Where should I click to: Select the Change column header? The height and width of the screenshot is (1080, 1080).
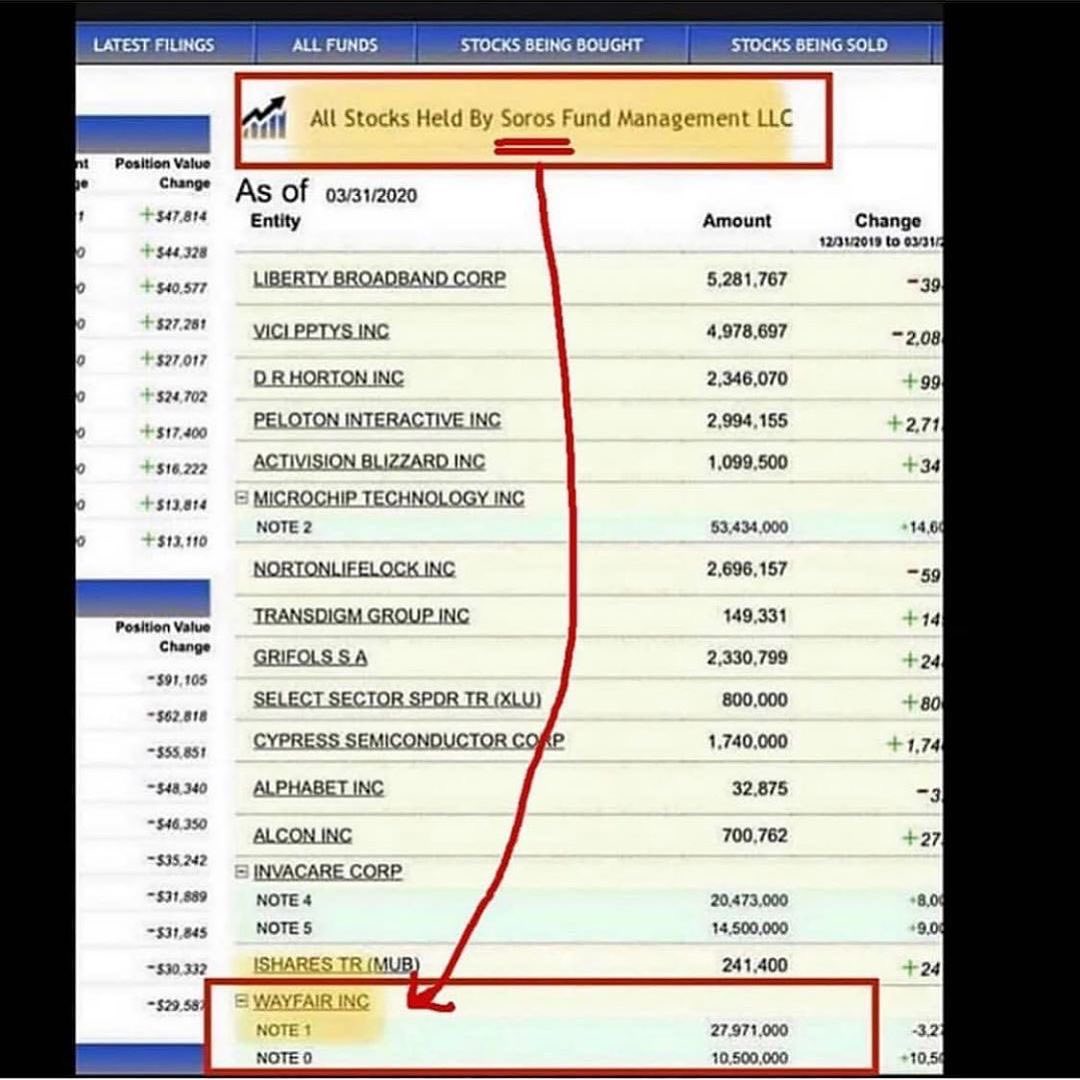tap(888, 221)
